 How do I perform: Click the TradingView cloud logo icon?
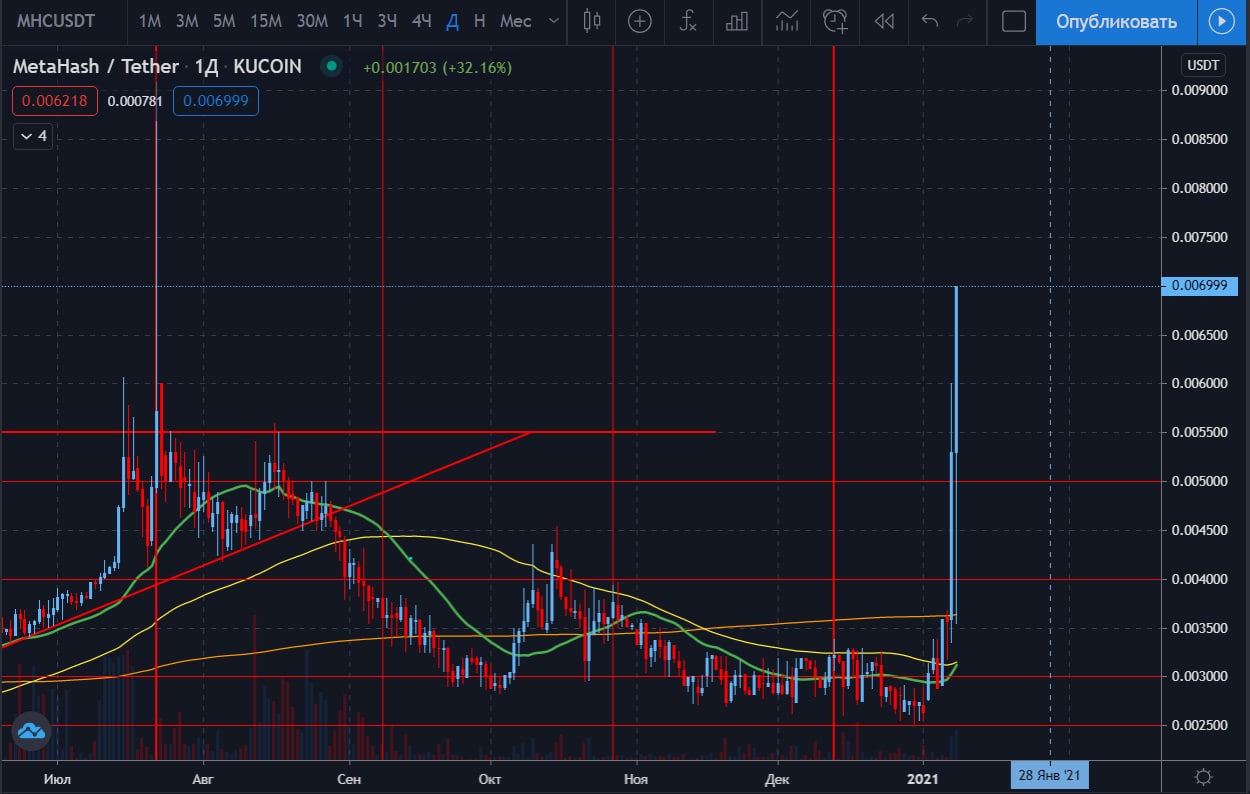pyautogui.click(x=31, y=731)
